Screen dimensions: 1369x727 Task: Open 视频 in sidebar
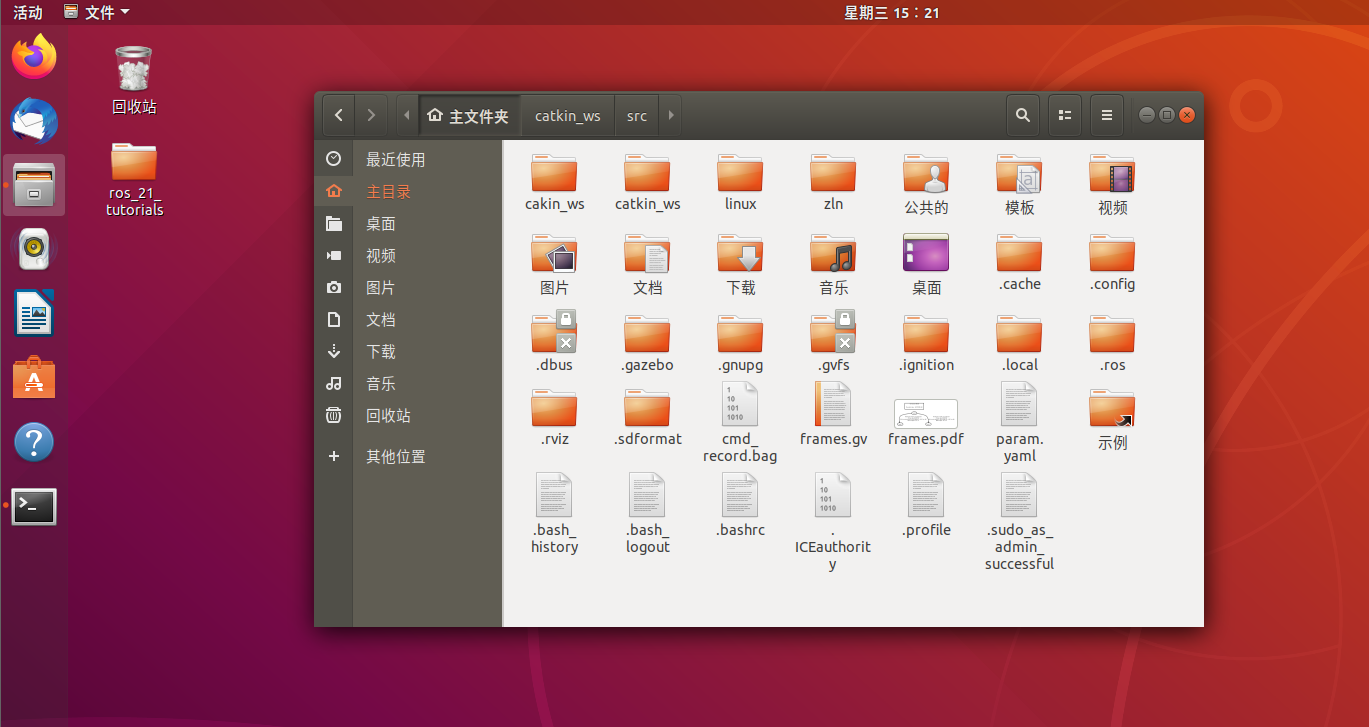(408, 255)
